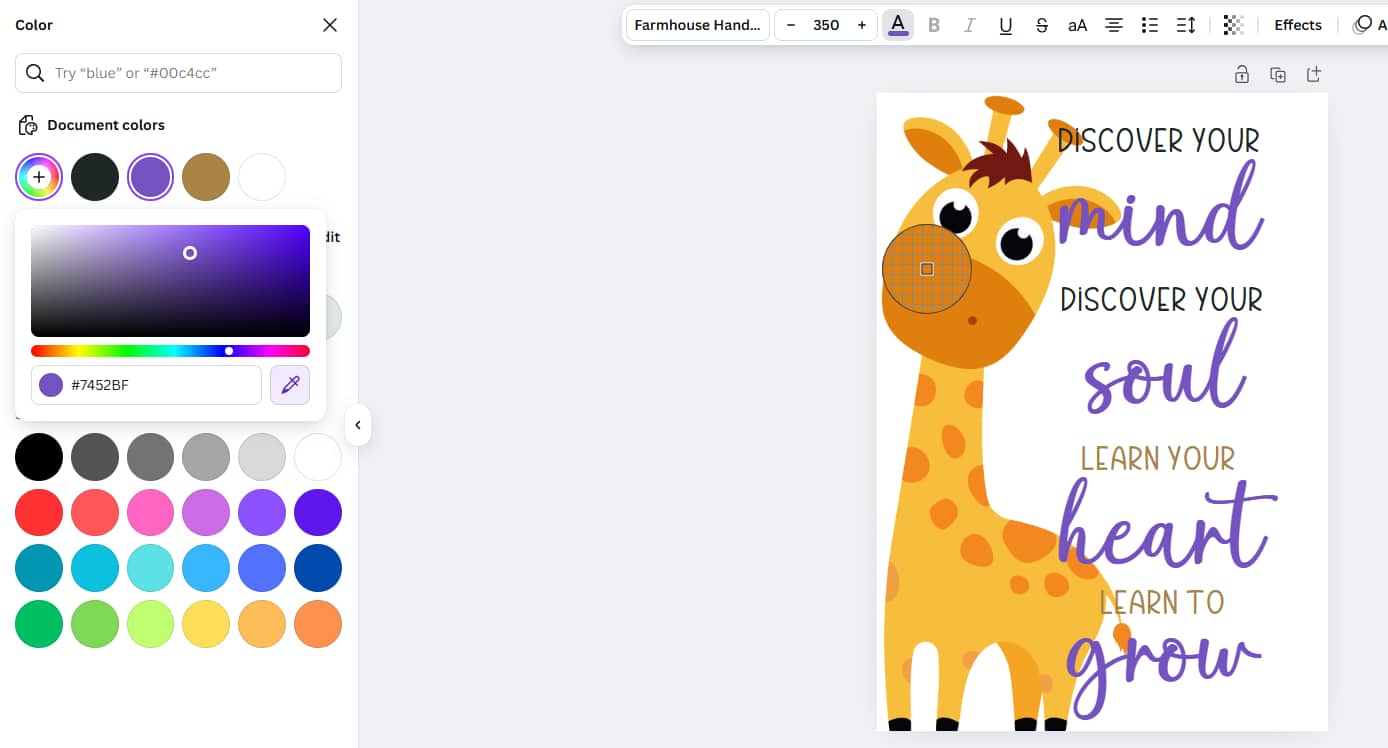This screenshot has width=1388, height=748.
Task: Close the Color panel
Action: pos(330,25)
